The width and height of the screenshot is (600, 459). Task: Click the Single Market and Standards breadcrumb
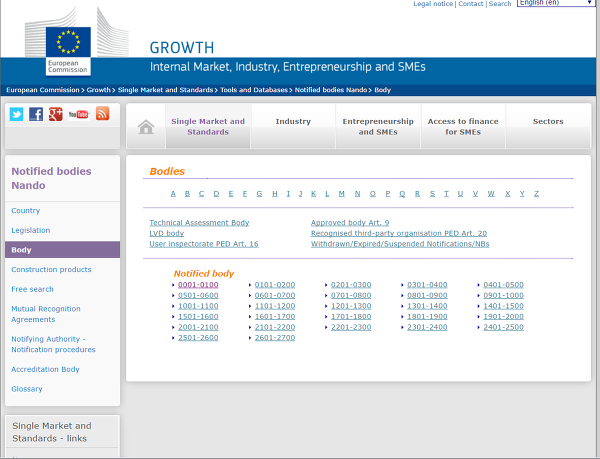pos(165,90)
